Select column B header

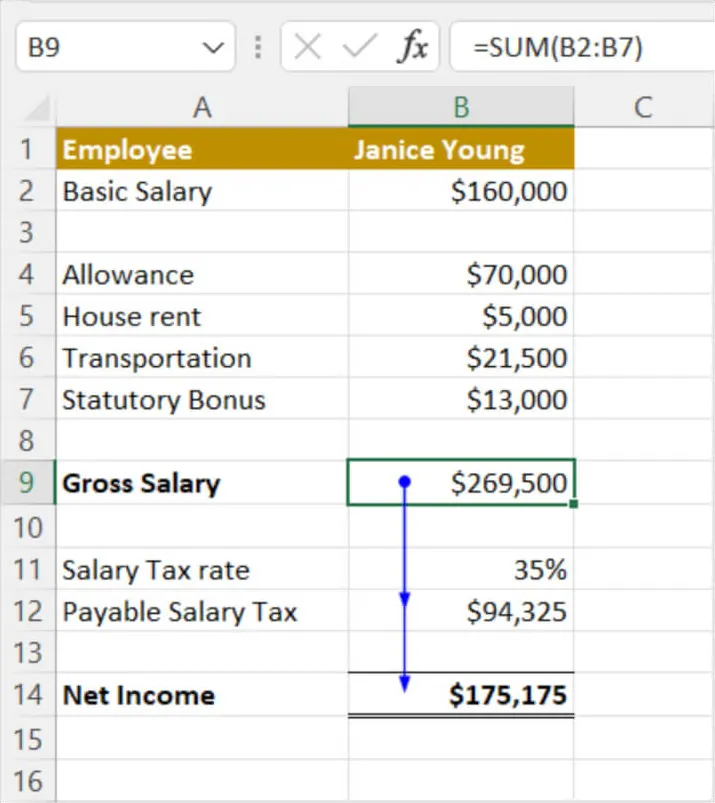[x=461, y=107]
